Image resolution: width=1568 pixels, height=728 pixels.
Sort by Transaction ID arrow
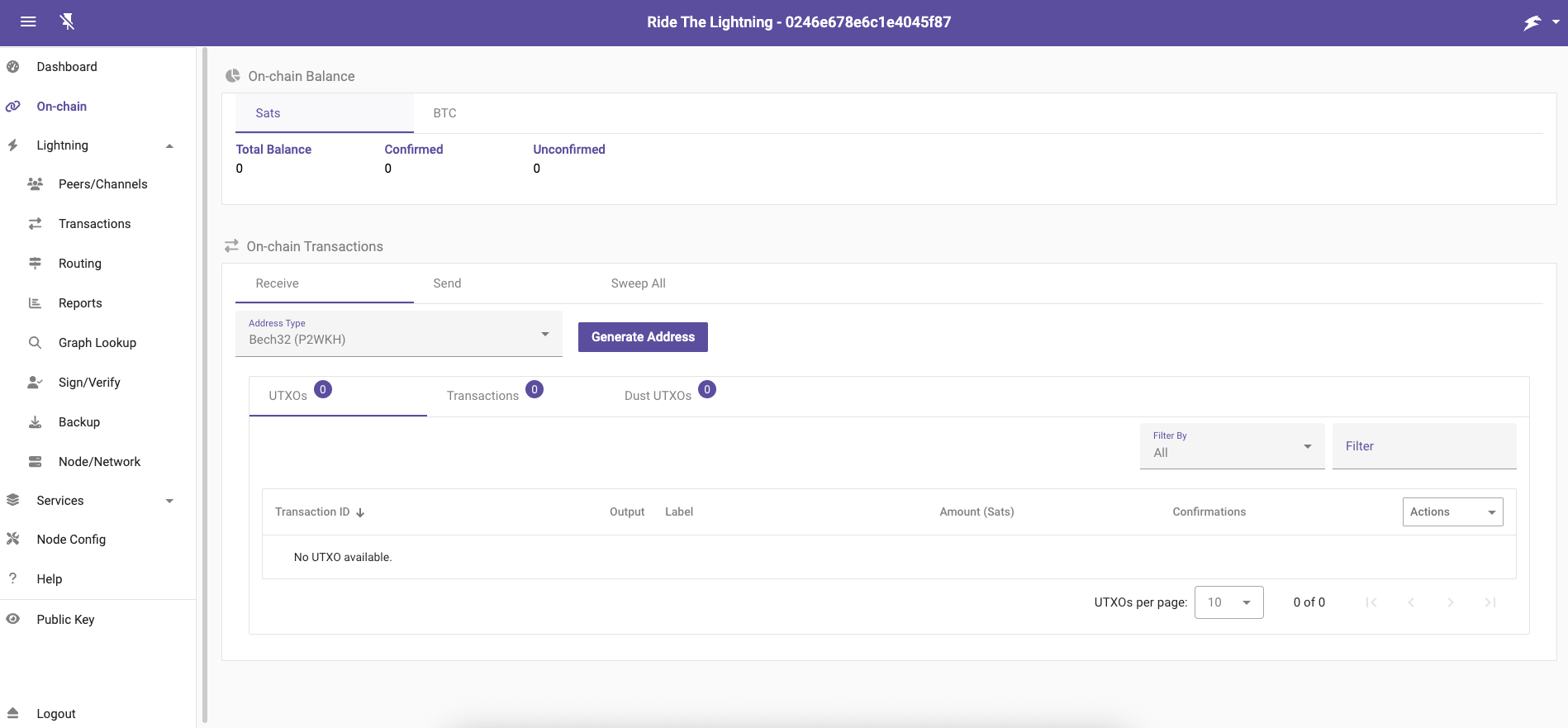coord(360,513)
